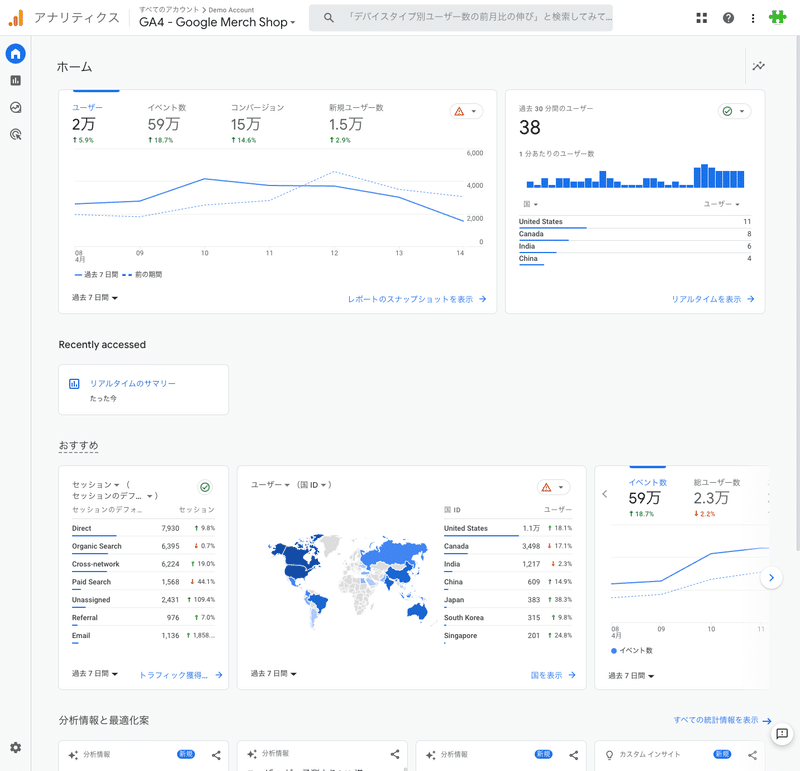Screen dimensions: 800x771
Task: Expand the 国 dimension dropdown in realtime card
Action: [x=531, y=204]
